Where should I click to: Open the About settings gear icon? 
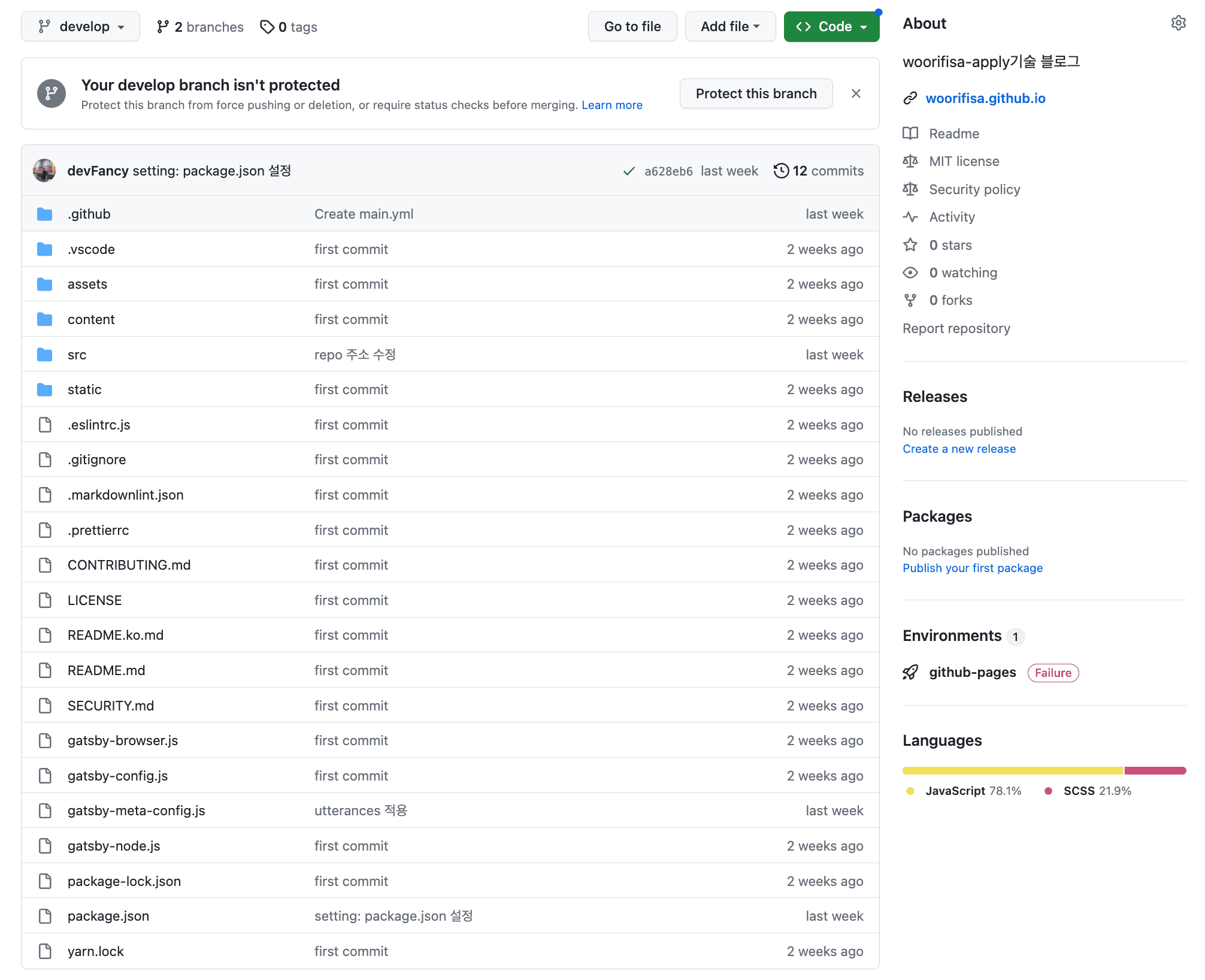point(1177,23)
